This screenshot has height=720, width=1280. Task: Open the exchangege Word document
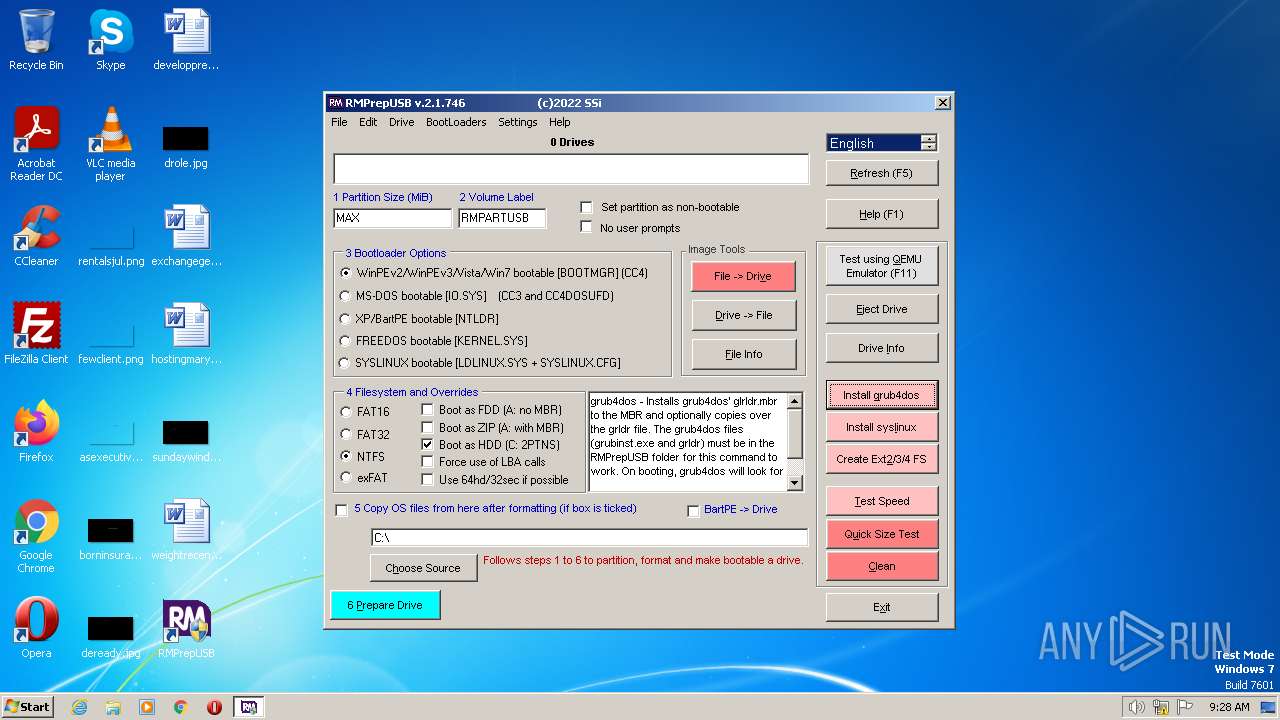coord(186,236)
